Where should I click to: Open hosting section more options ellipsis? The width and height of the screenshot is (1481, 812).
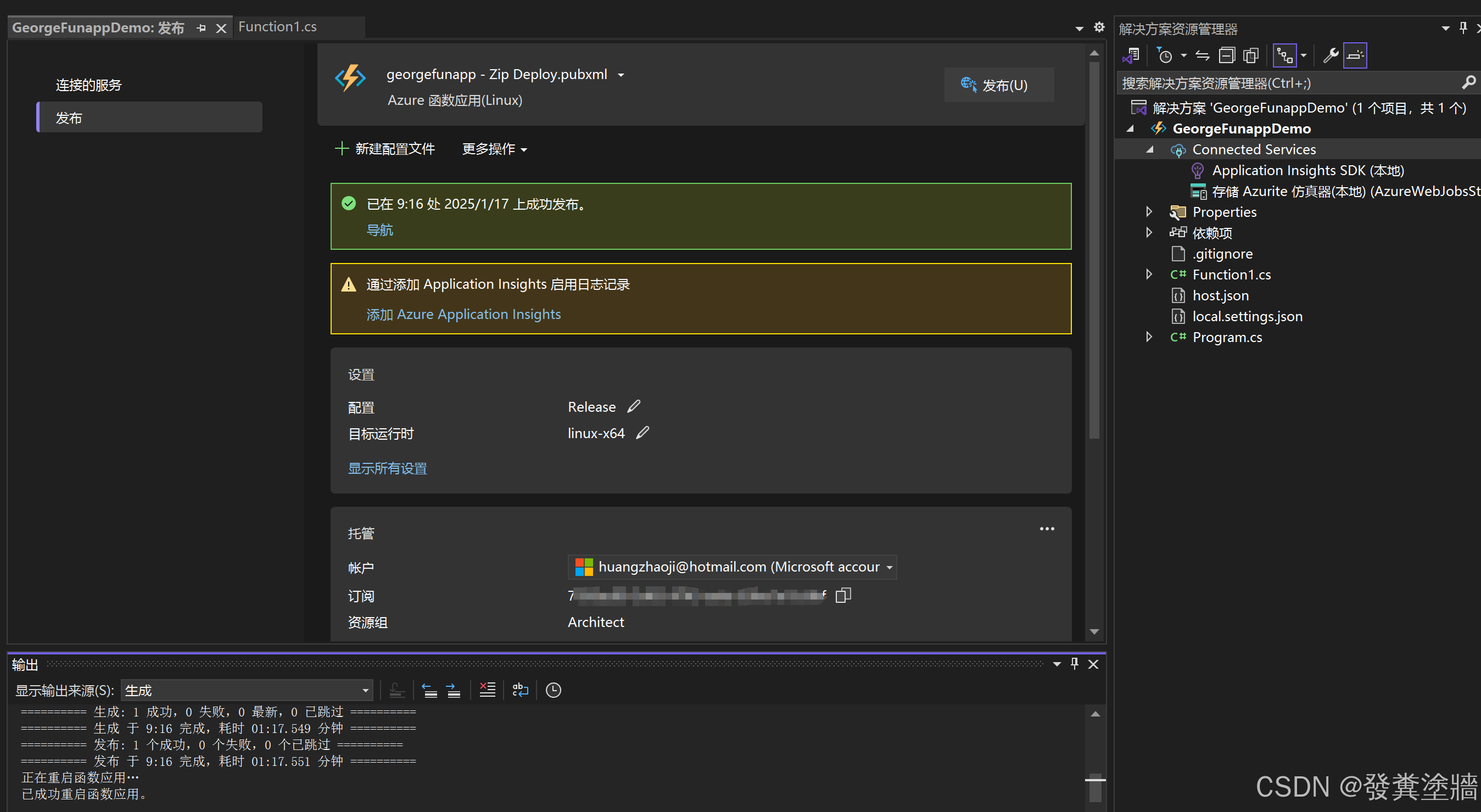pyautogui.click(x=1047, y=529)
